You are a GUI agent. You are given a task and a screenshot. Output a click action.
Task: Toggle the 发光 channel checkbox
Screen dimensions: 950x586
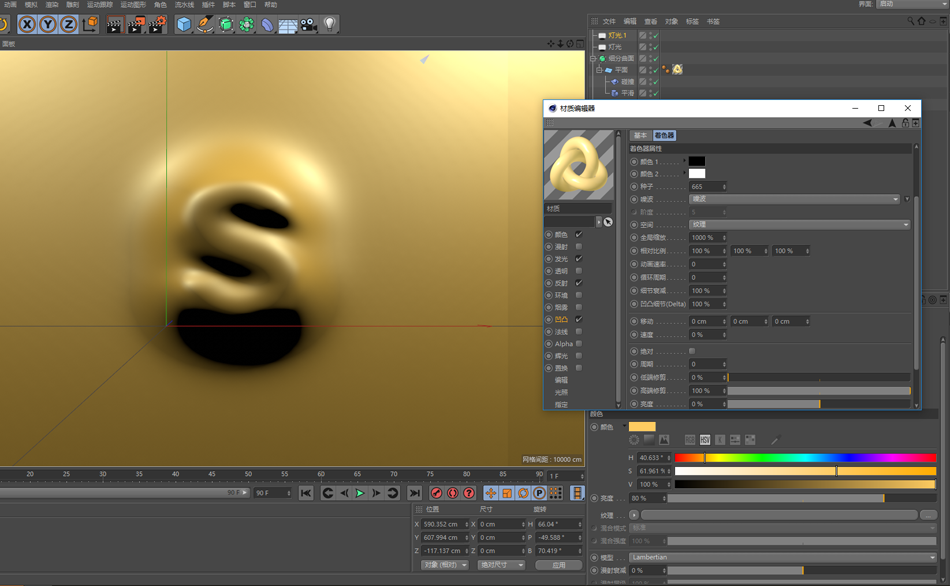point(579,259)
